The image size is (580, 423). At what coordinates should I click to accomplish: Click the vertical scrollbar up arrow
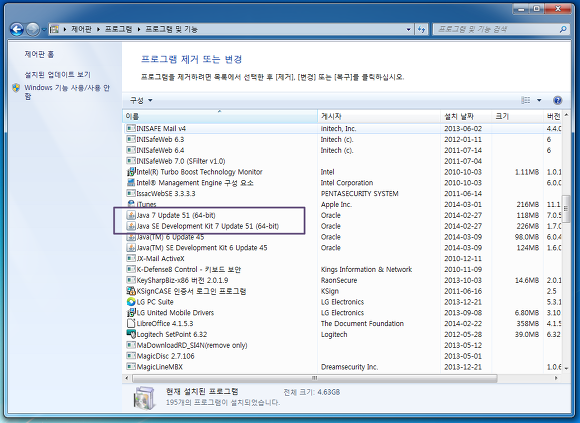click(566, 115)
